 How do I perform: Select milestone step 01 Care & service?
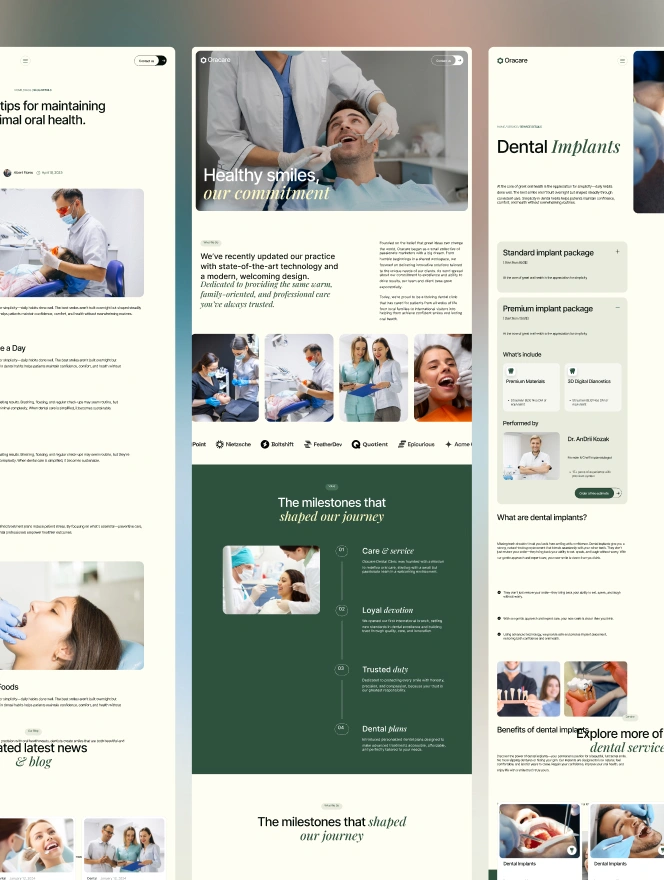click(x=341, y=550)
